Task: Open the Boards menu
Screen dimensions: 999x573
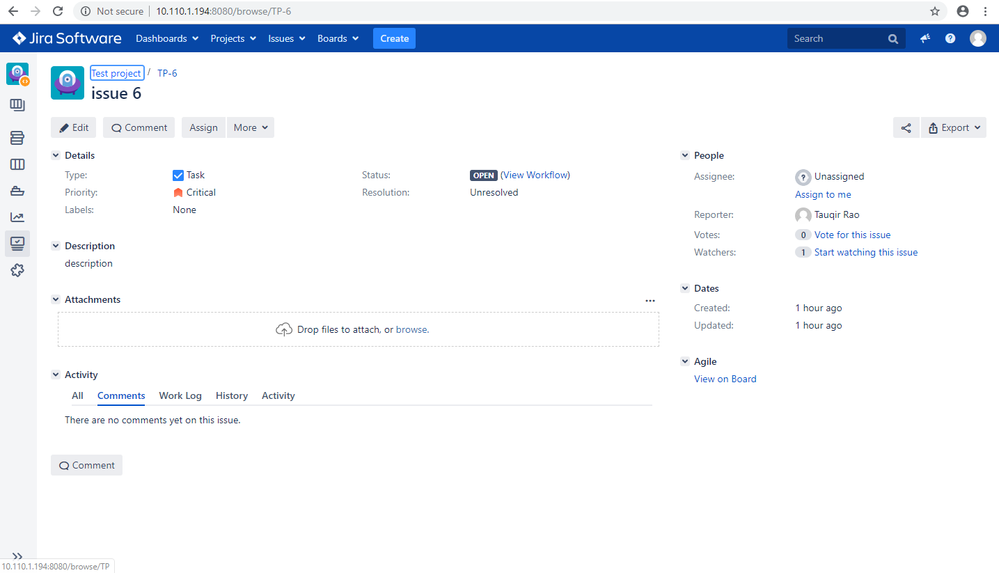Action: pos(338,38)
